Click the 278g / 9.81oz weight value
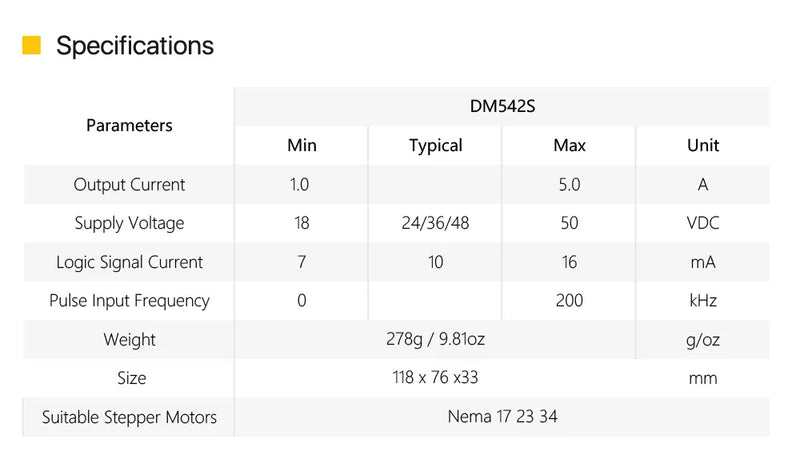The image size is (800, 459). 435,340
